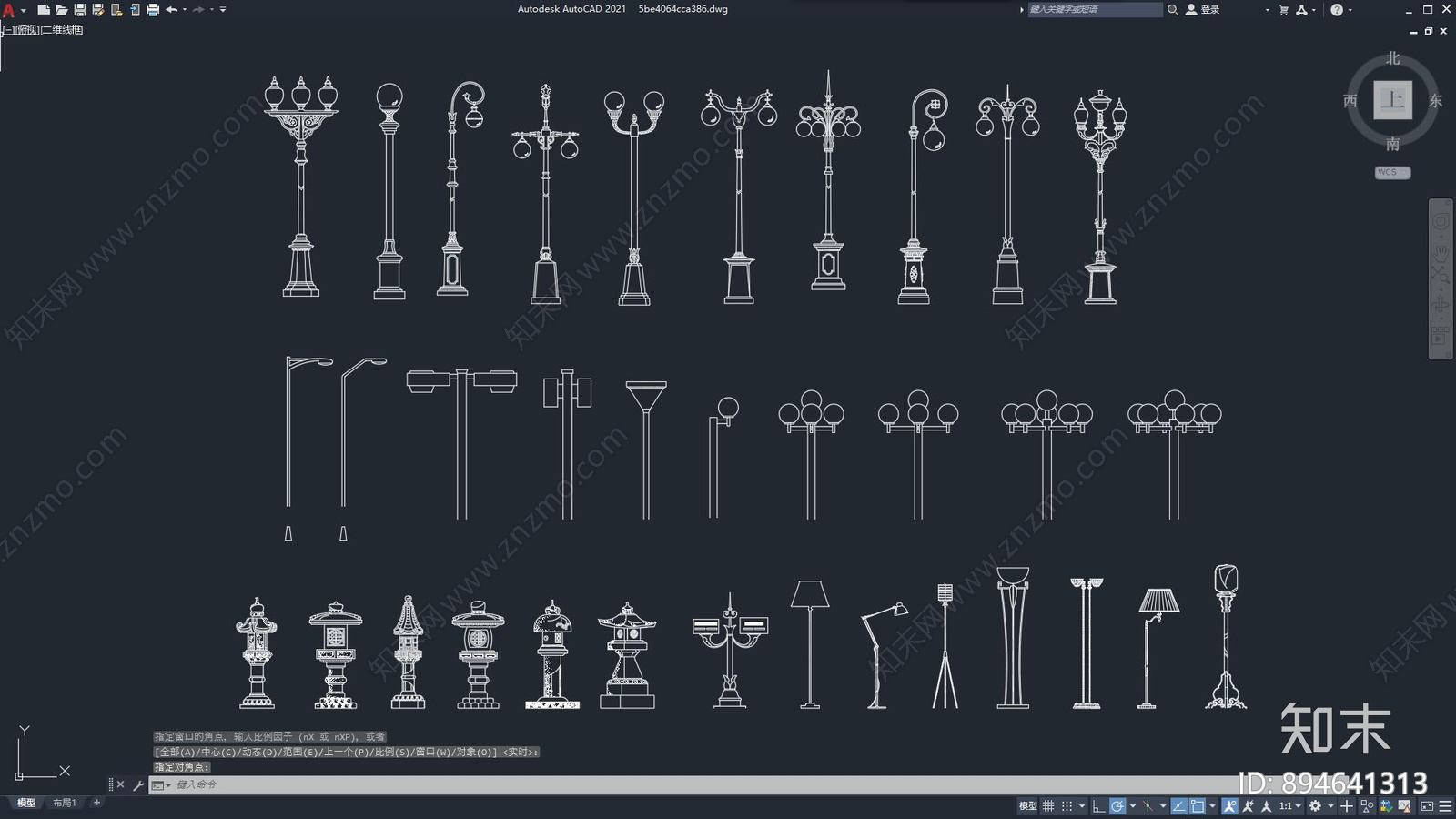Open the 1:1 annotation scale dropdown
Image resolution: width=1456 pixels, height=819 pixels.
click(1290, 805)
